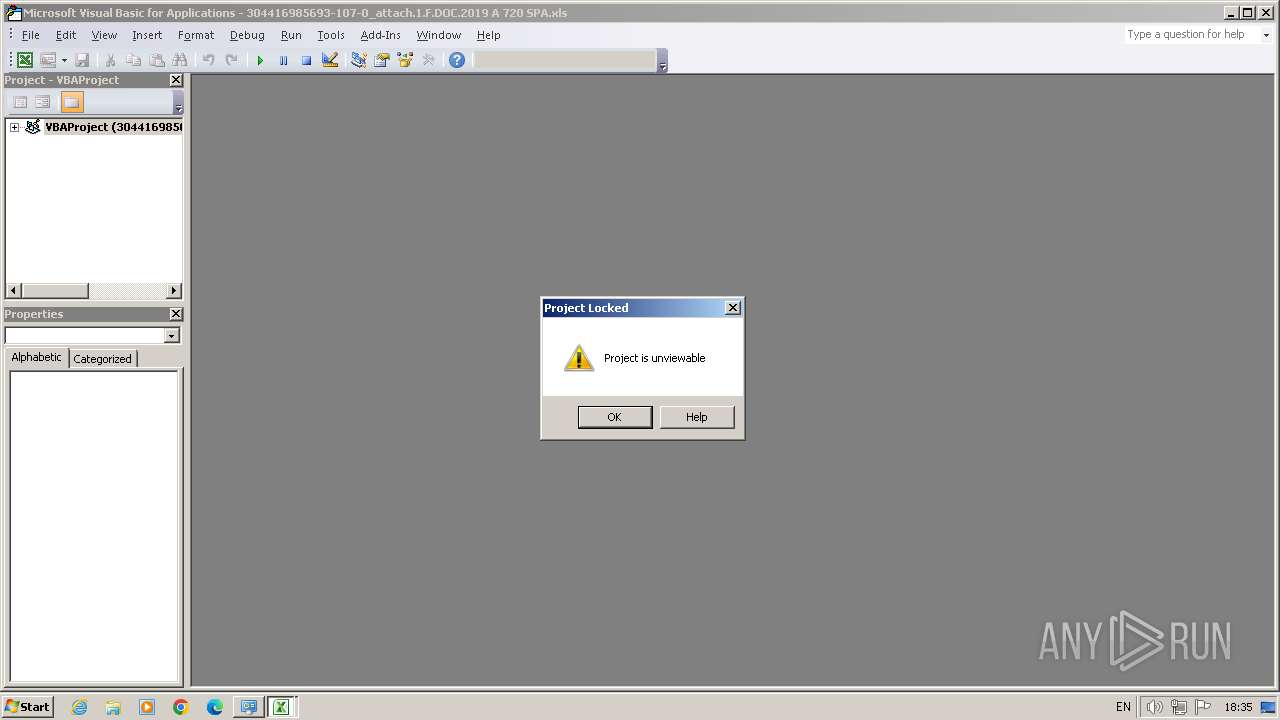Screen dimensions: 1280x720
Task: Open the Insert menu
Action: [x=147, y=35]
